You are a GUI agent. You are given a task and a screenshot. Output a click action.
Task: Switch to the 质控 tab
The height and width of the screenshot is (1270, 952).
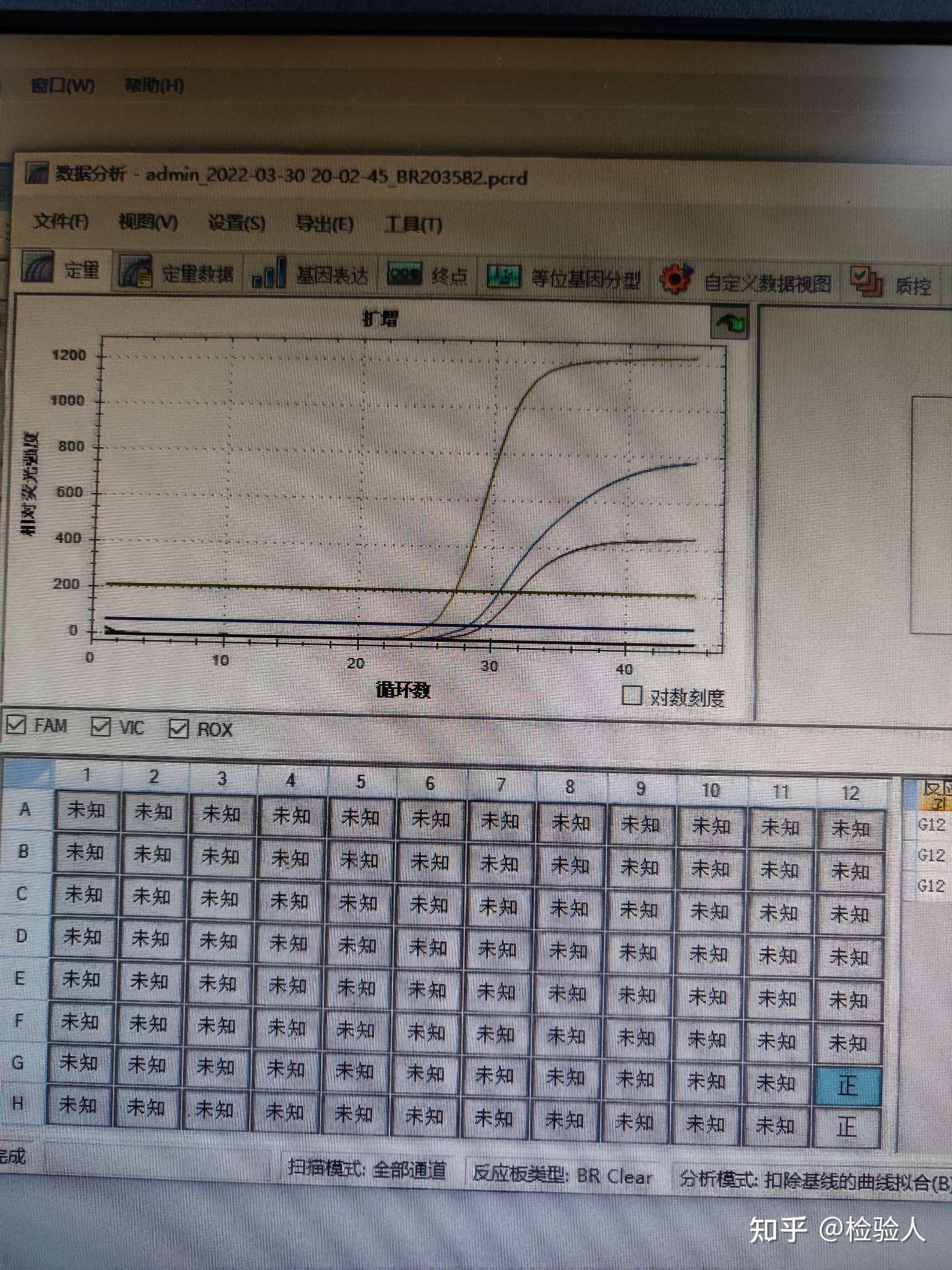[892, 284]
